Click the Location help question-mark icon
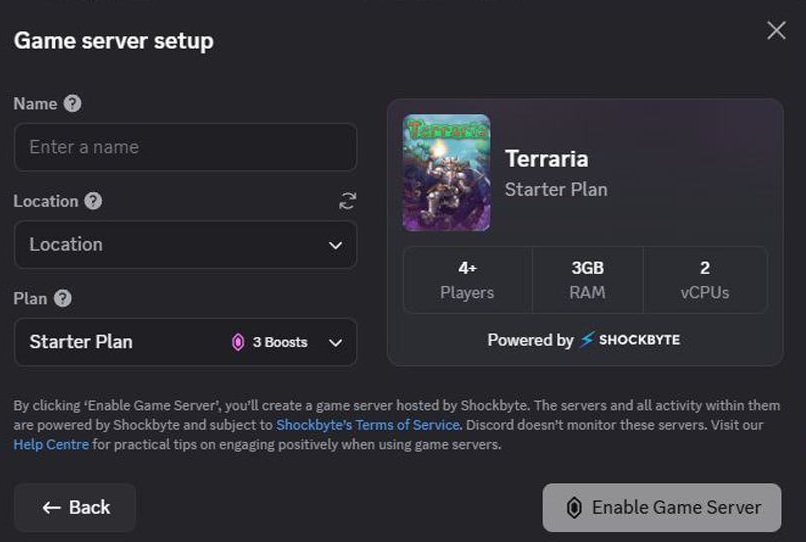The image size is (806, 542). [93, 201]
